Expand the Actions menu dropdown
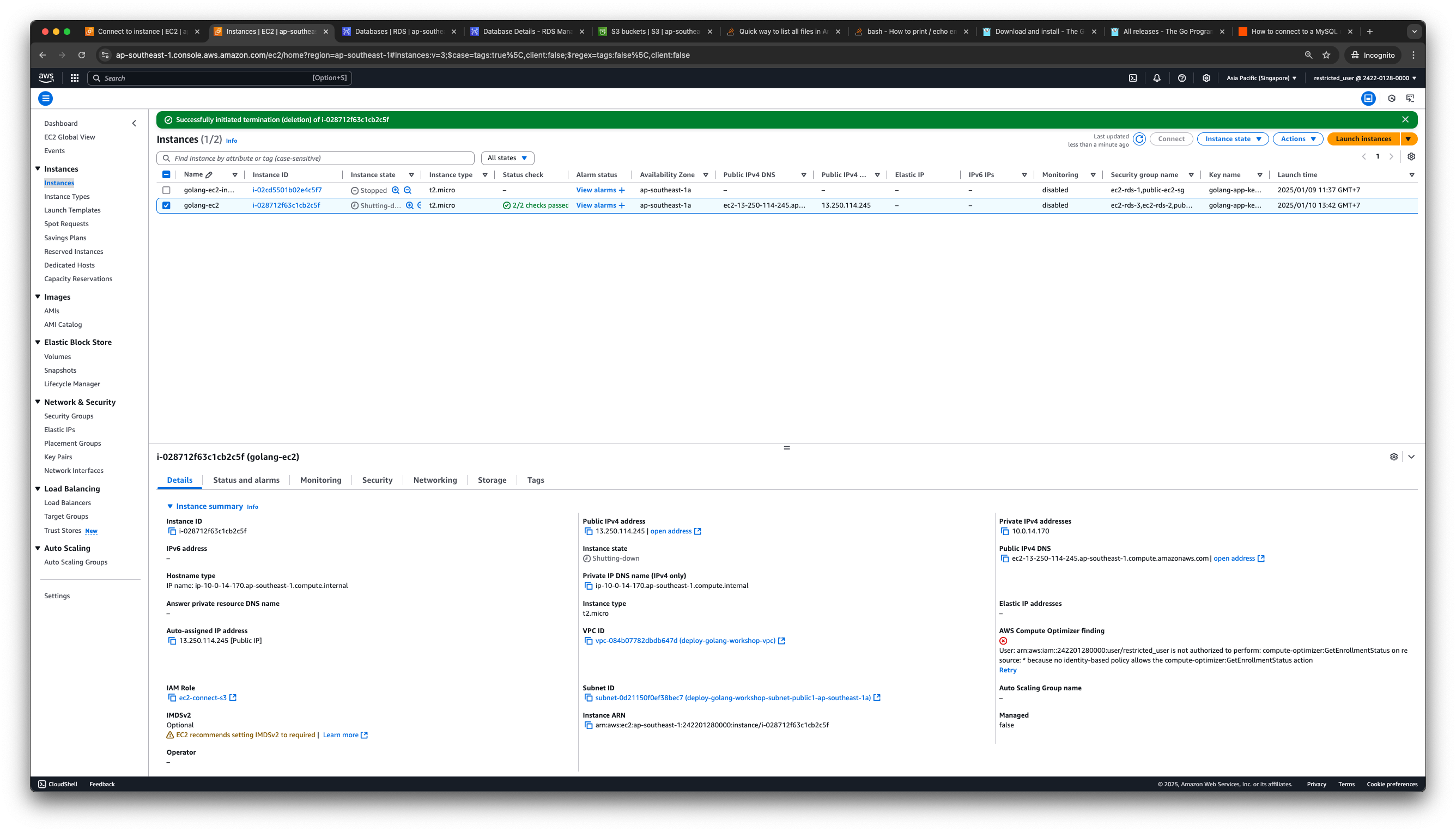 pos(1297,139)
